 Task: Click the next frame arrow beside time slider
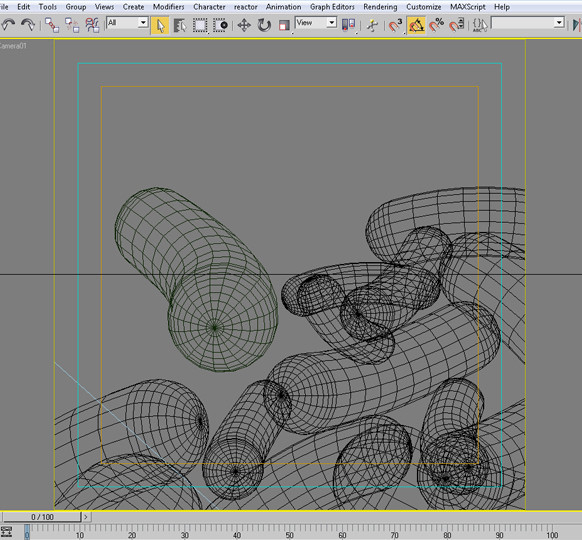click(86, 517)
